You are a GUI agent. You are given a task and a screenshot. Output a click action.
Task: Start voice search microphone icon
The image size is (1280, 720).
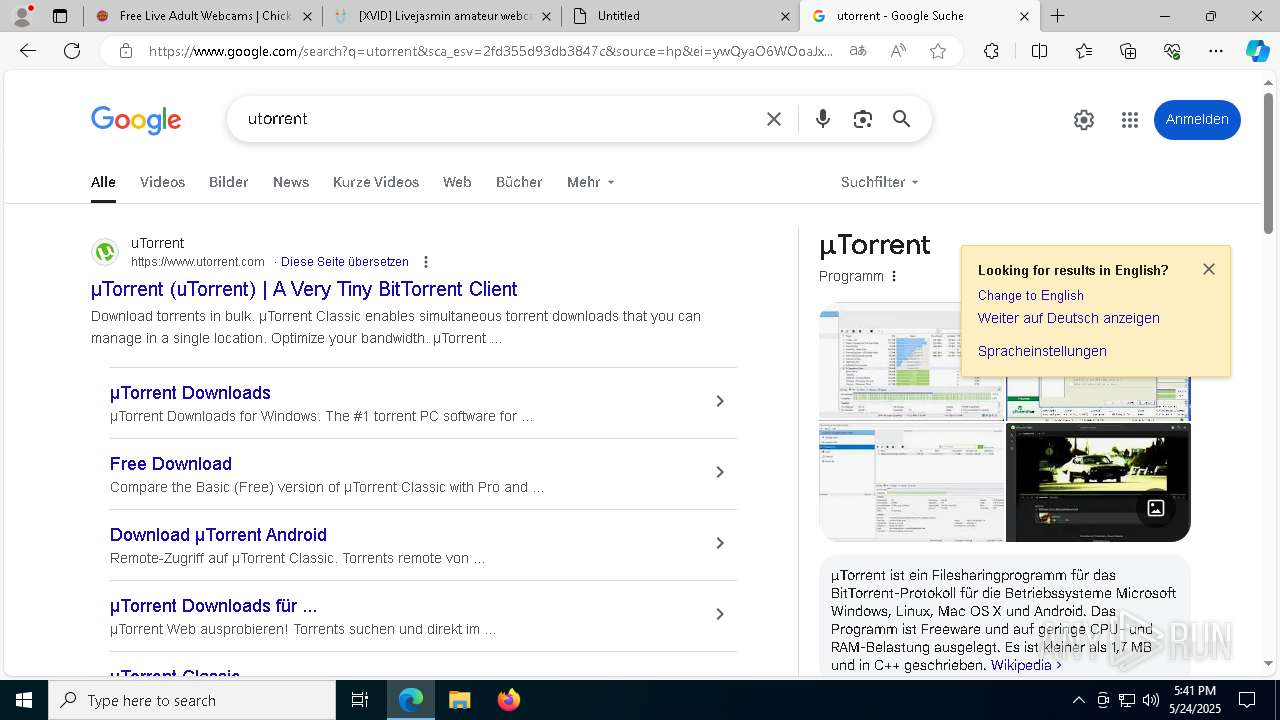823,119
